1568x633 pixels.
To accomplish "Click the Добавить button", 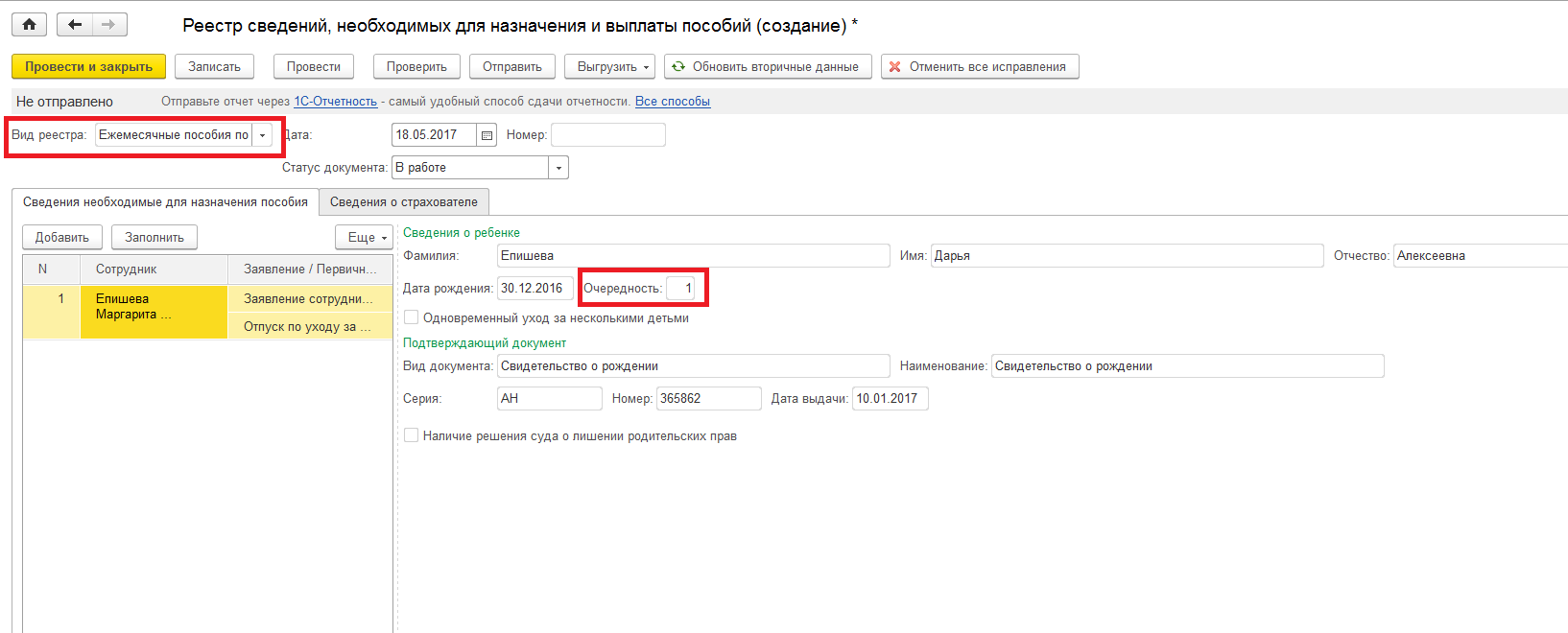I will pos(62,237).
